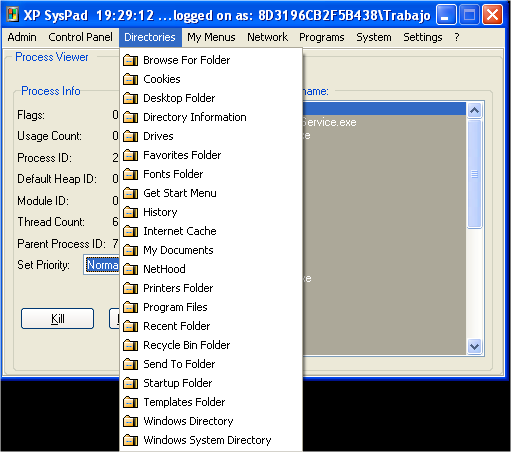The image size is (511, 452).
Task: Select Program Files menu entry
Action: (211, 307)
